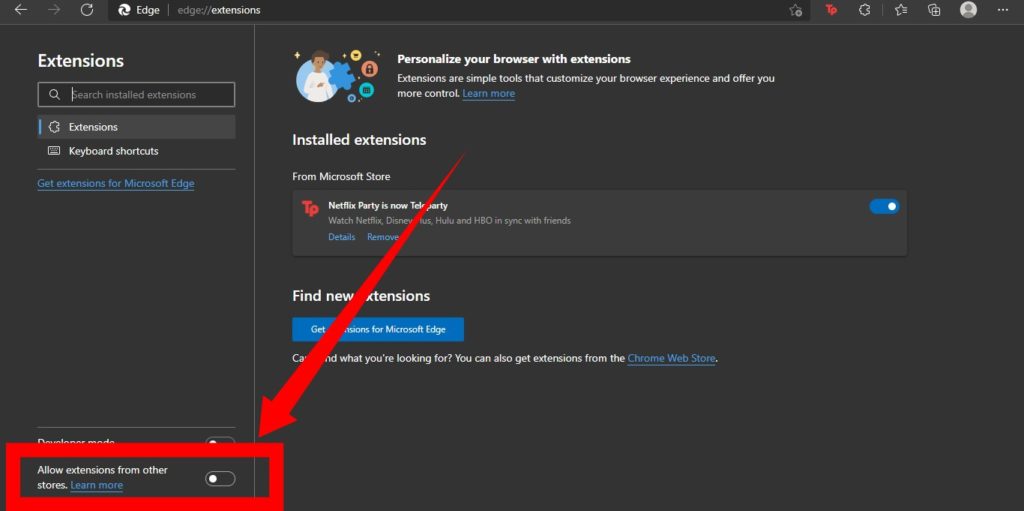Open the sidebar Get extensions for Microsoft Edge link
The image size is (1024, 511).
click(x=116, y=184)
